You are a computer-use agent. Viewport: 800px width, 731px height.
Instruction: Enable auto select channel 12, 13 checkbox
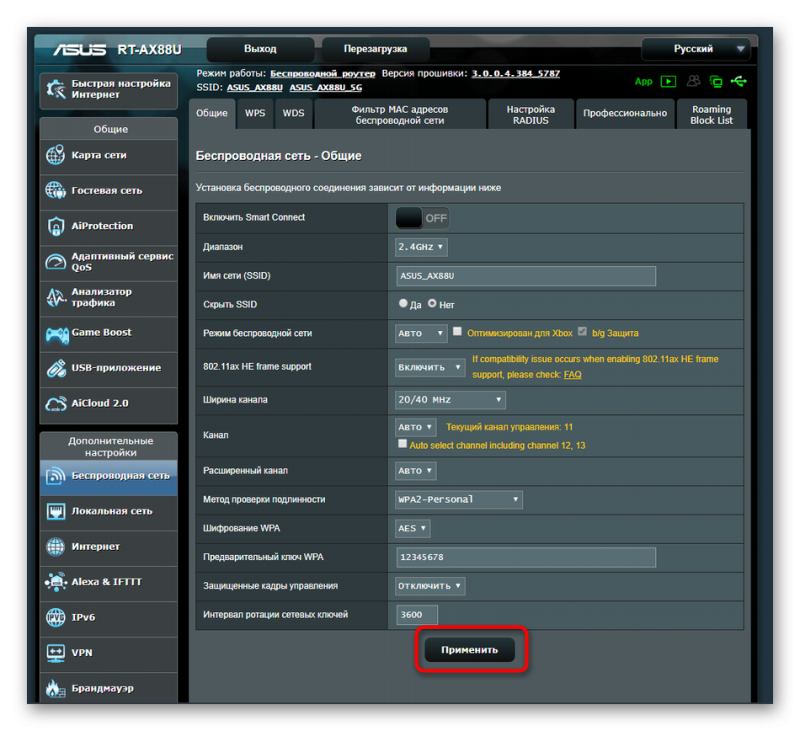pos(403,444)
